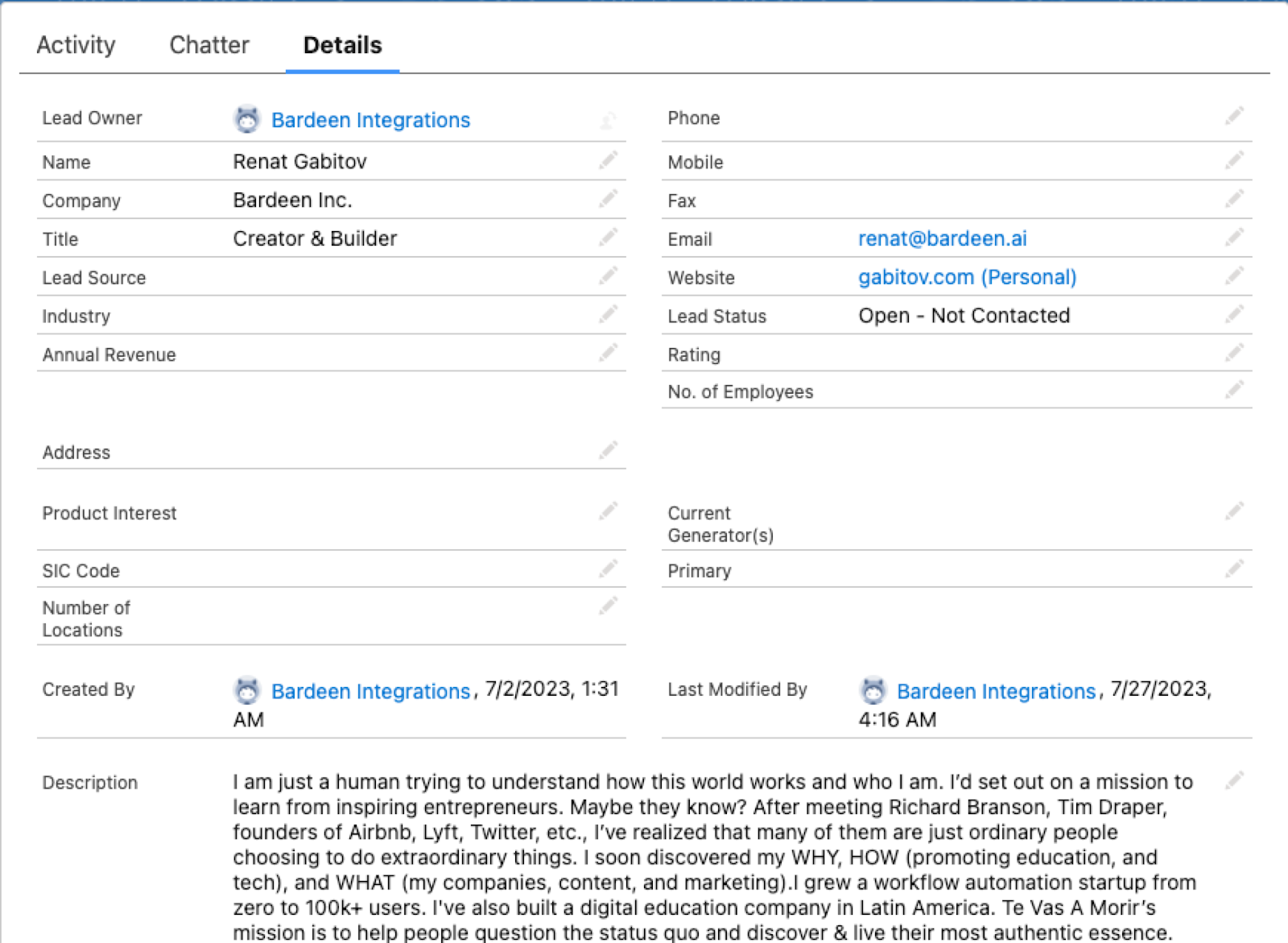Image resolution: width=1288 pixels, height=943 pixels.
Task: Edit the Product Interest pencil icon
Action: (x=608, y=511)
